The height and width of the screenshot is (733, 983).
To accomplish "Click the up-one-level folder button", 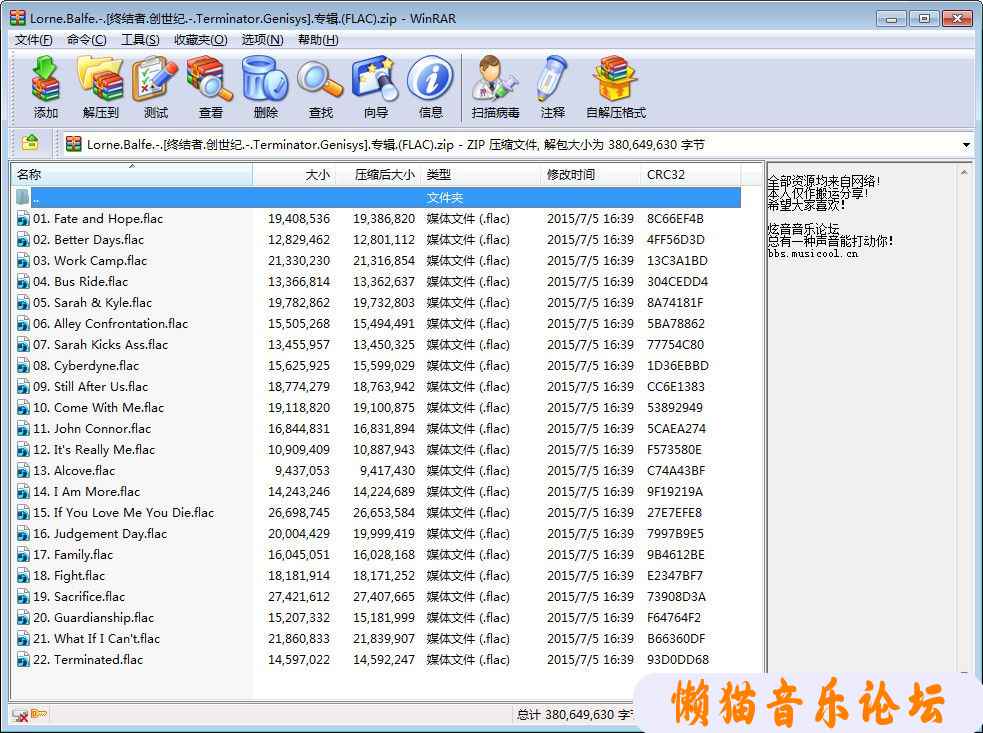I will 31,144.
